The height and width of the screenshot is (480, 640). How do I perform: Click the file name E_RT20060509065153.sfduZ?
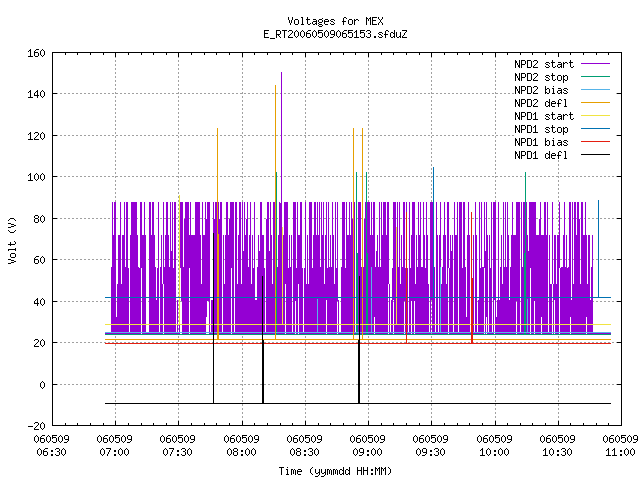(335, 34)
